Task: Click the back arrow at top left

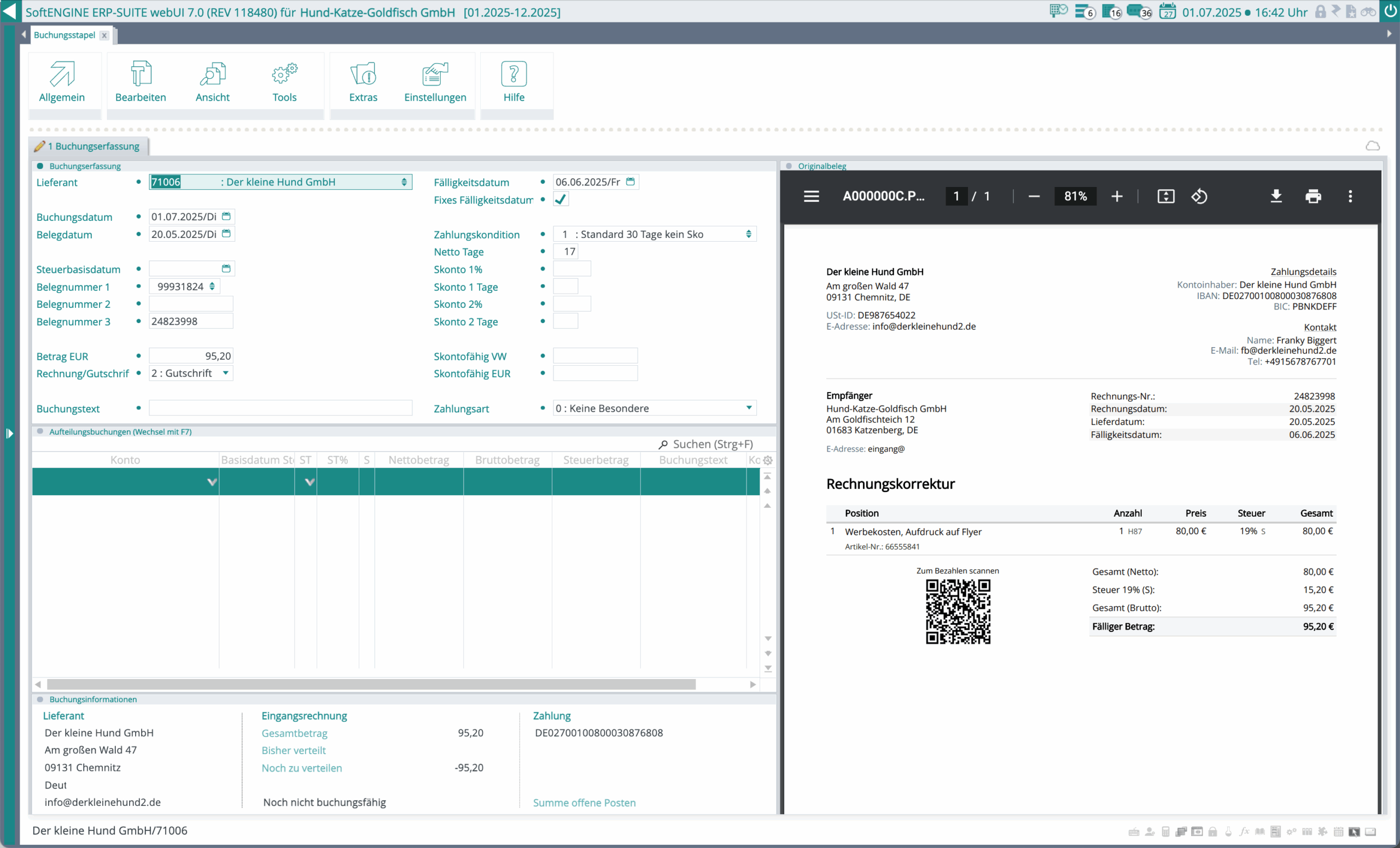Action: tap(9, 11)
